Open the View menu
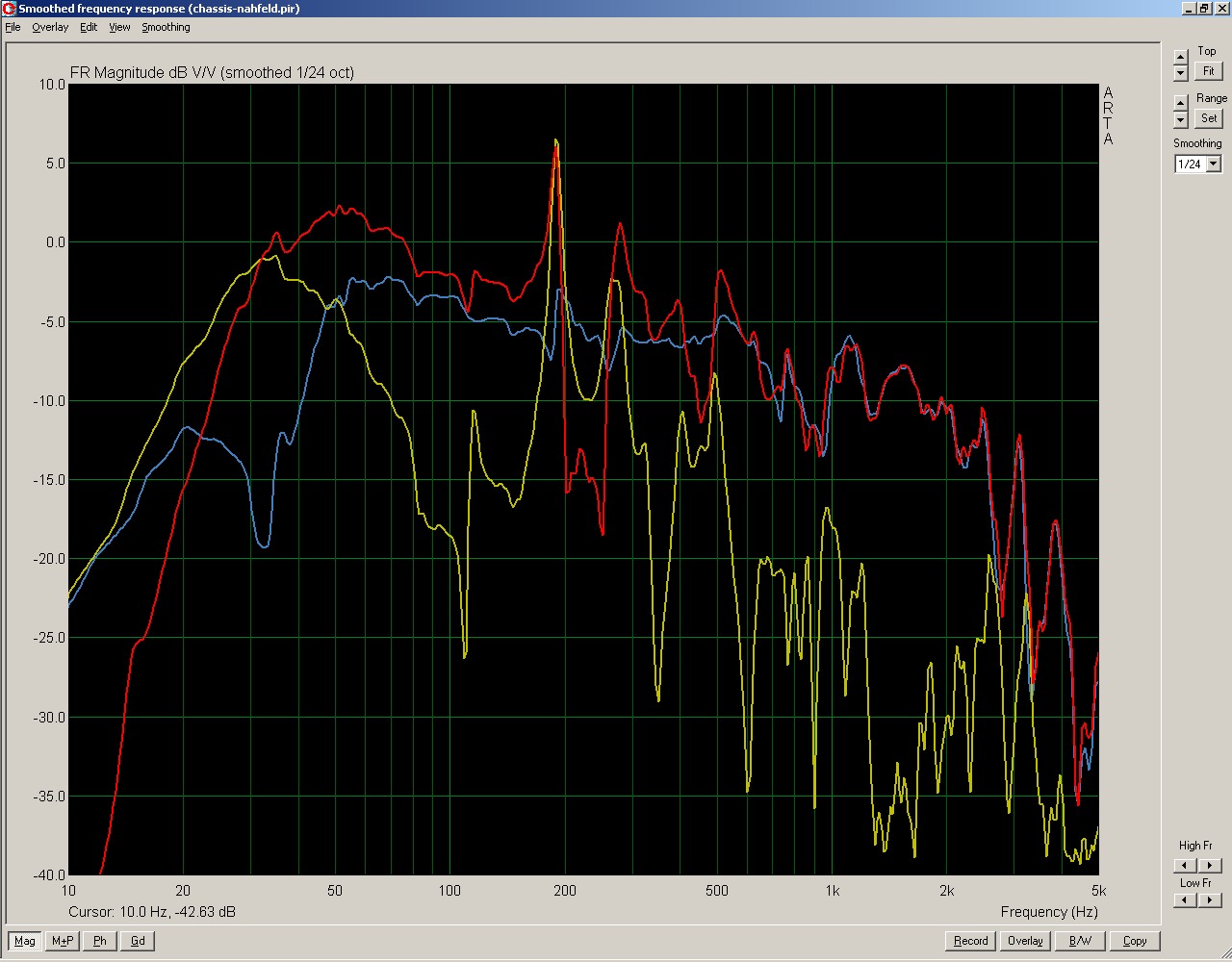 coord(119,27)
